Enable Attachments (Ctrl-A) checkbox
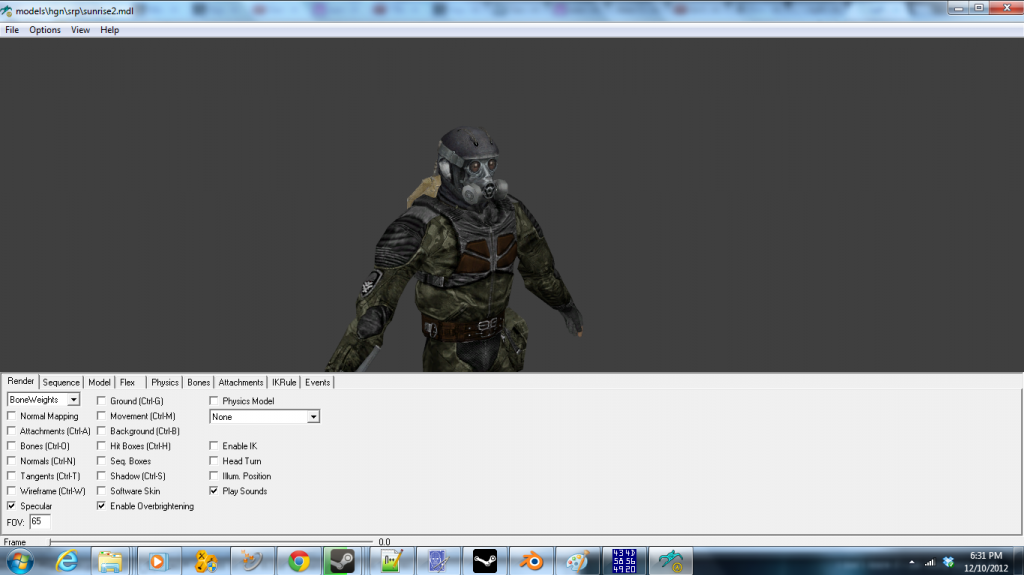 (12, 431)
